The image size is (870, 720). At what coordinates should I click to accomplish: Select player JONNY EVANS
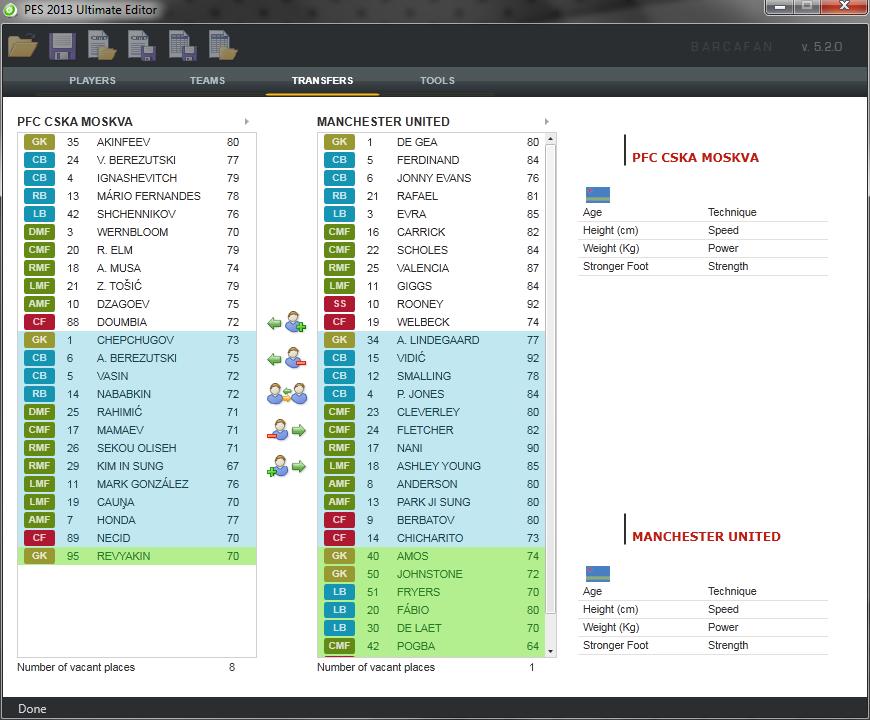coord(432,178)
